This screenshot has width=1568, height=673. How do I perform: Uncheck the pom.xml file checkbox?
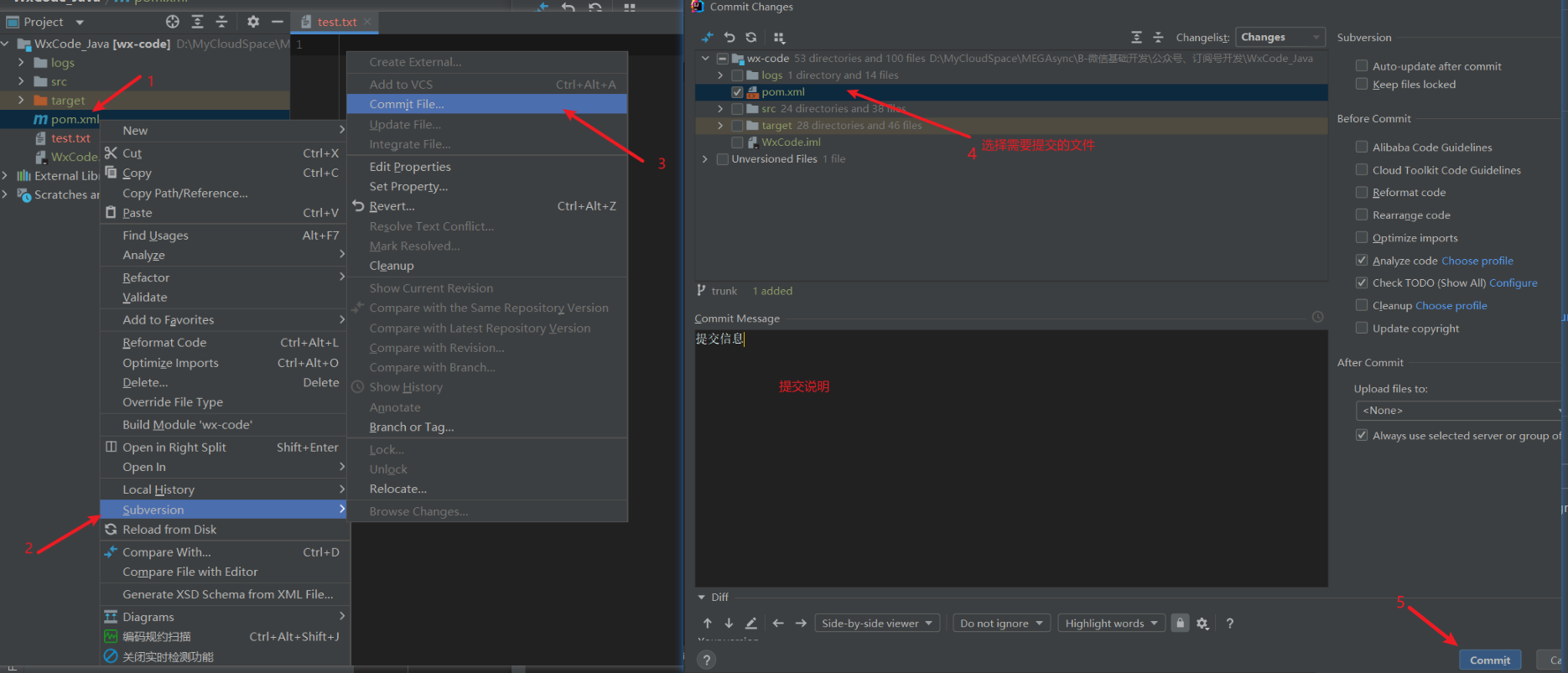point(737,92)
